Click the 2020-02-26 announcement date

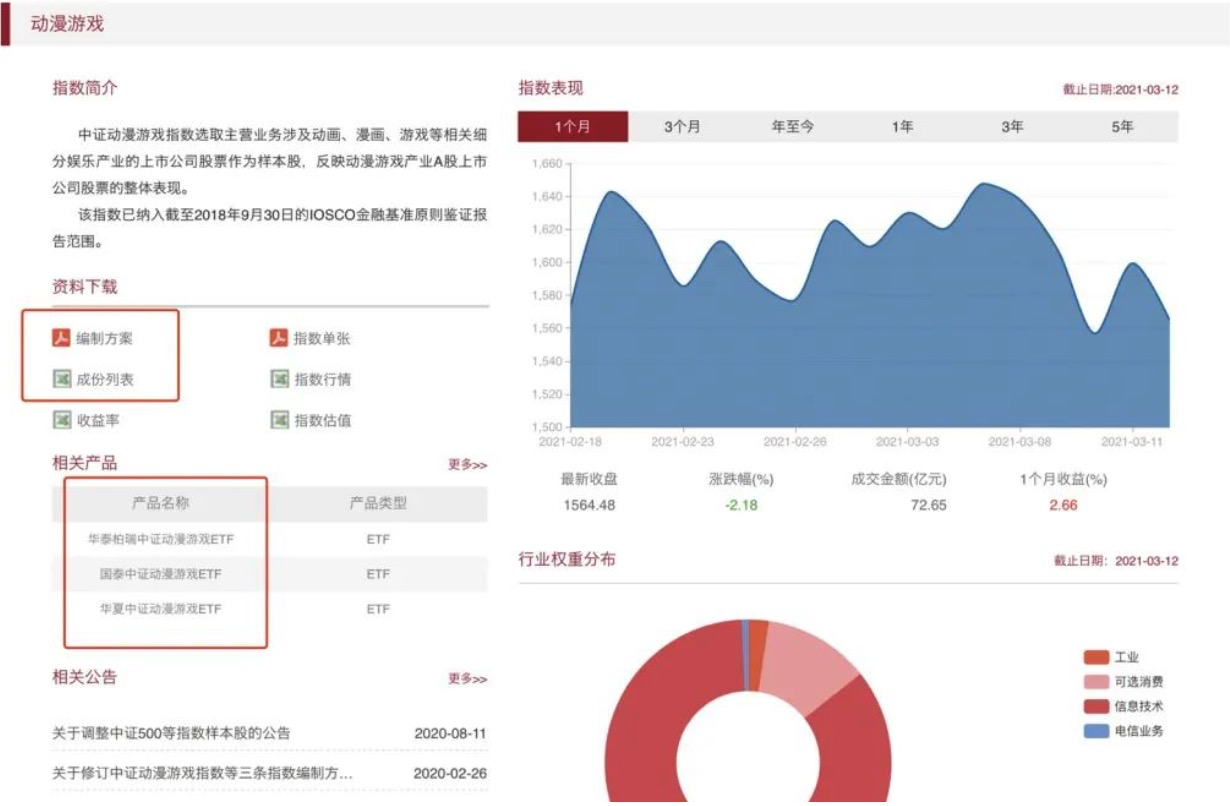[x=450, y=773]
